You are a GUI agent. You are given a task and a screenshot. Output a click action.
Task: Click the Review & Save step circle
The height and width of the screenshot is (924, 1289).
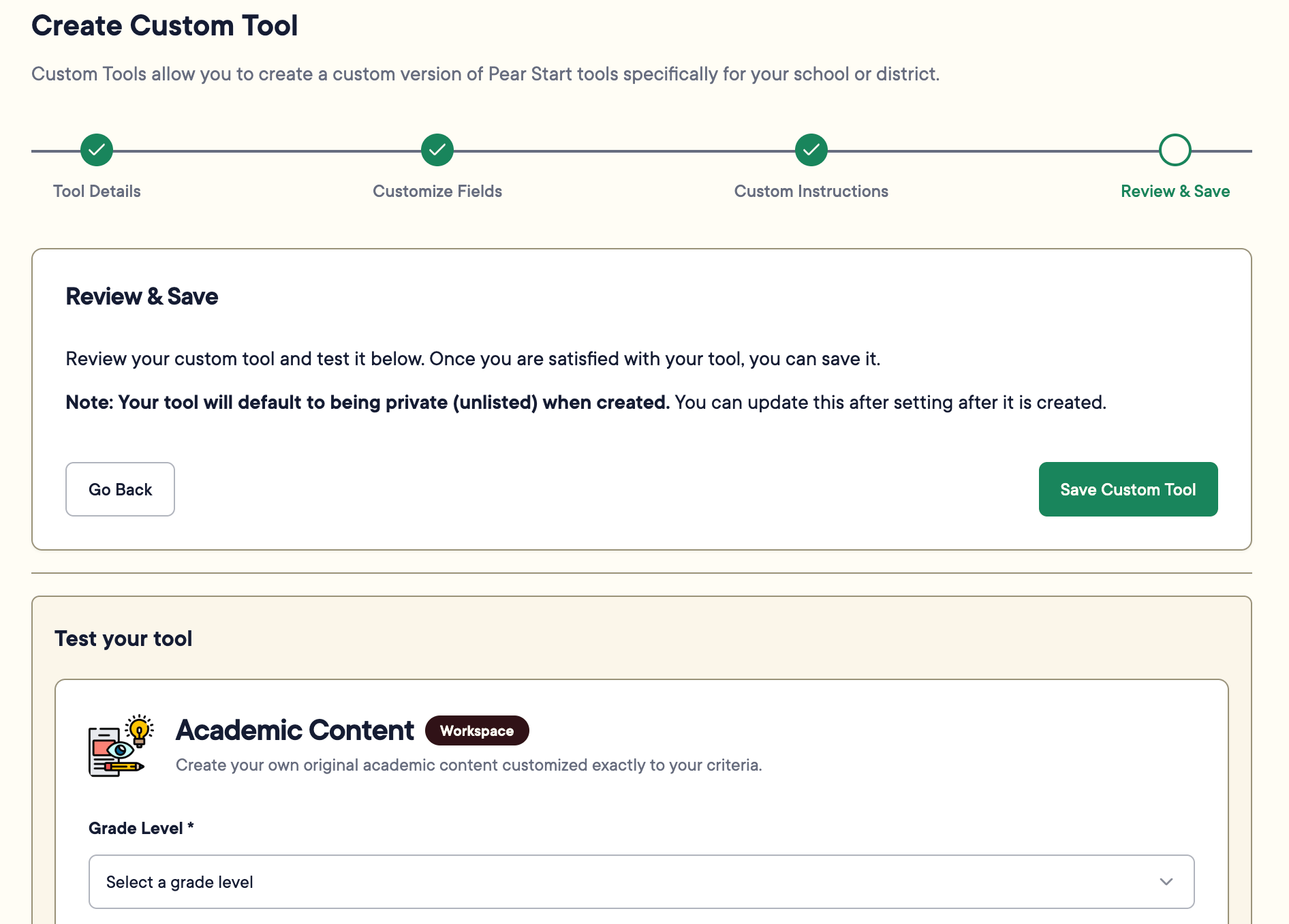point(1175,150)
